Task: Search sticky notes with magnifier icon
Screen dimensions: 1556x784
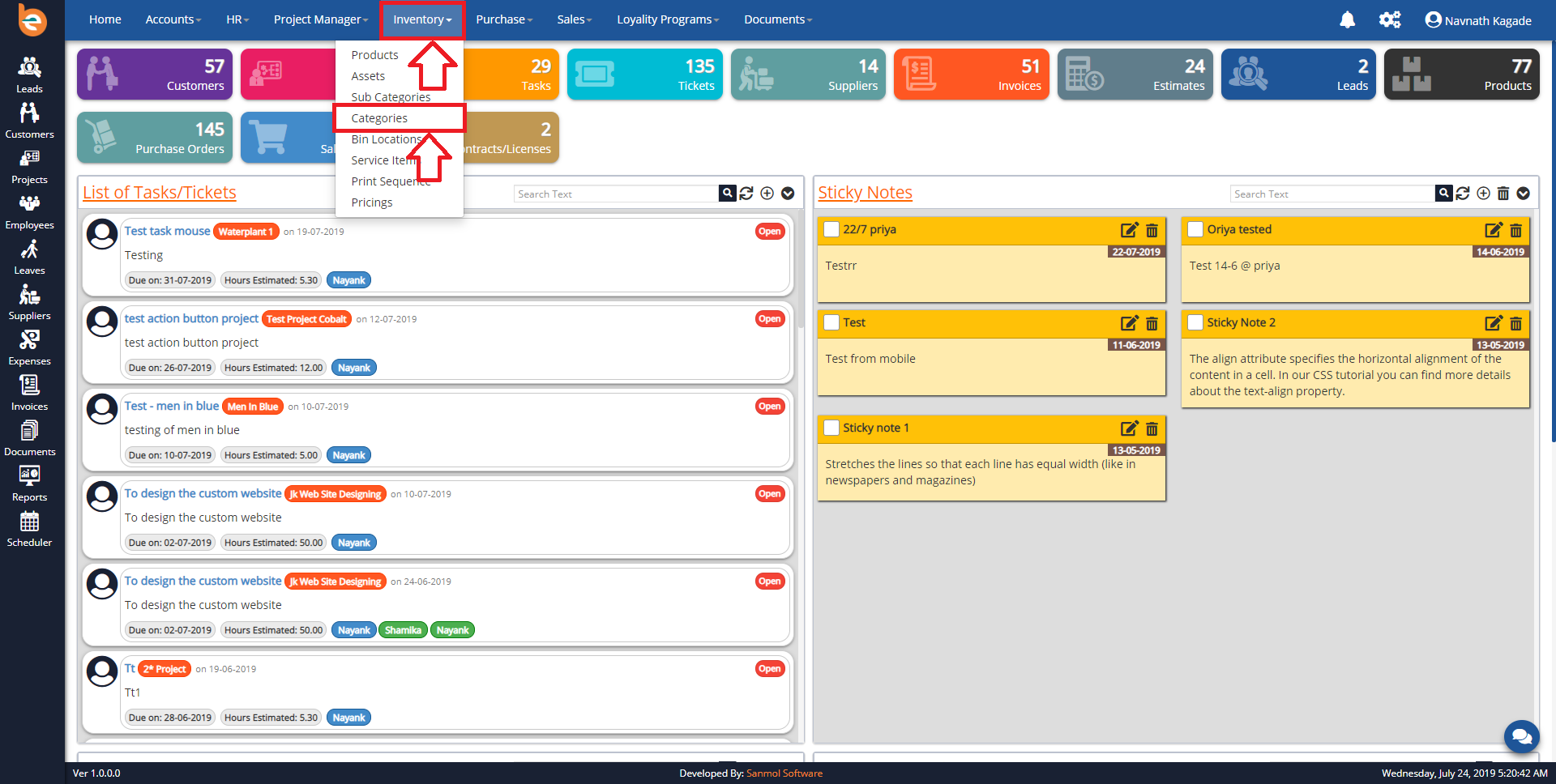Action: point(1443,194)
